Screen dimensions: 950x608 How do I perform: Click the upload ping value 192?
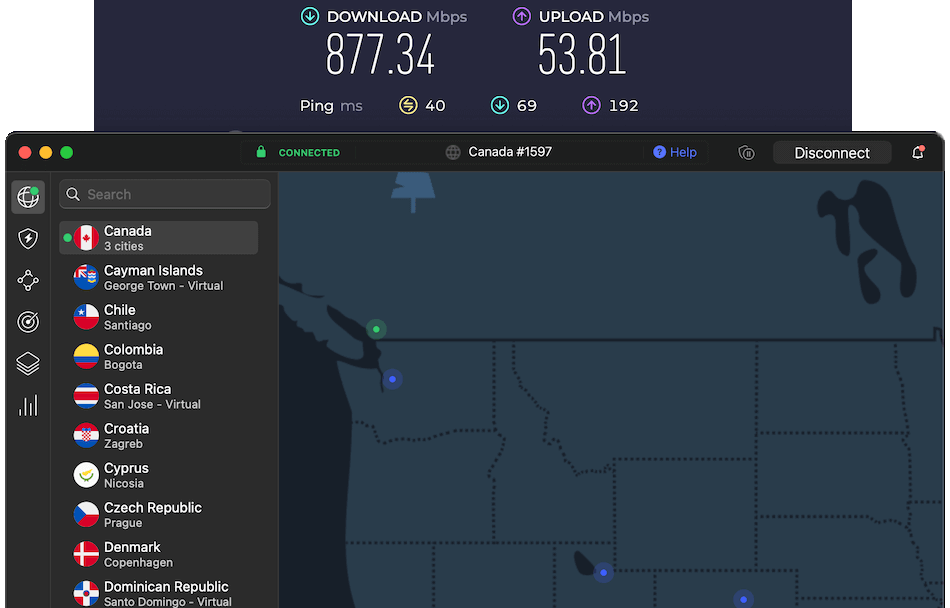[x=623, y=105]
